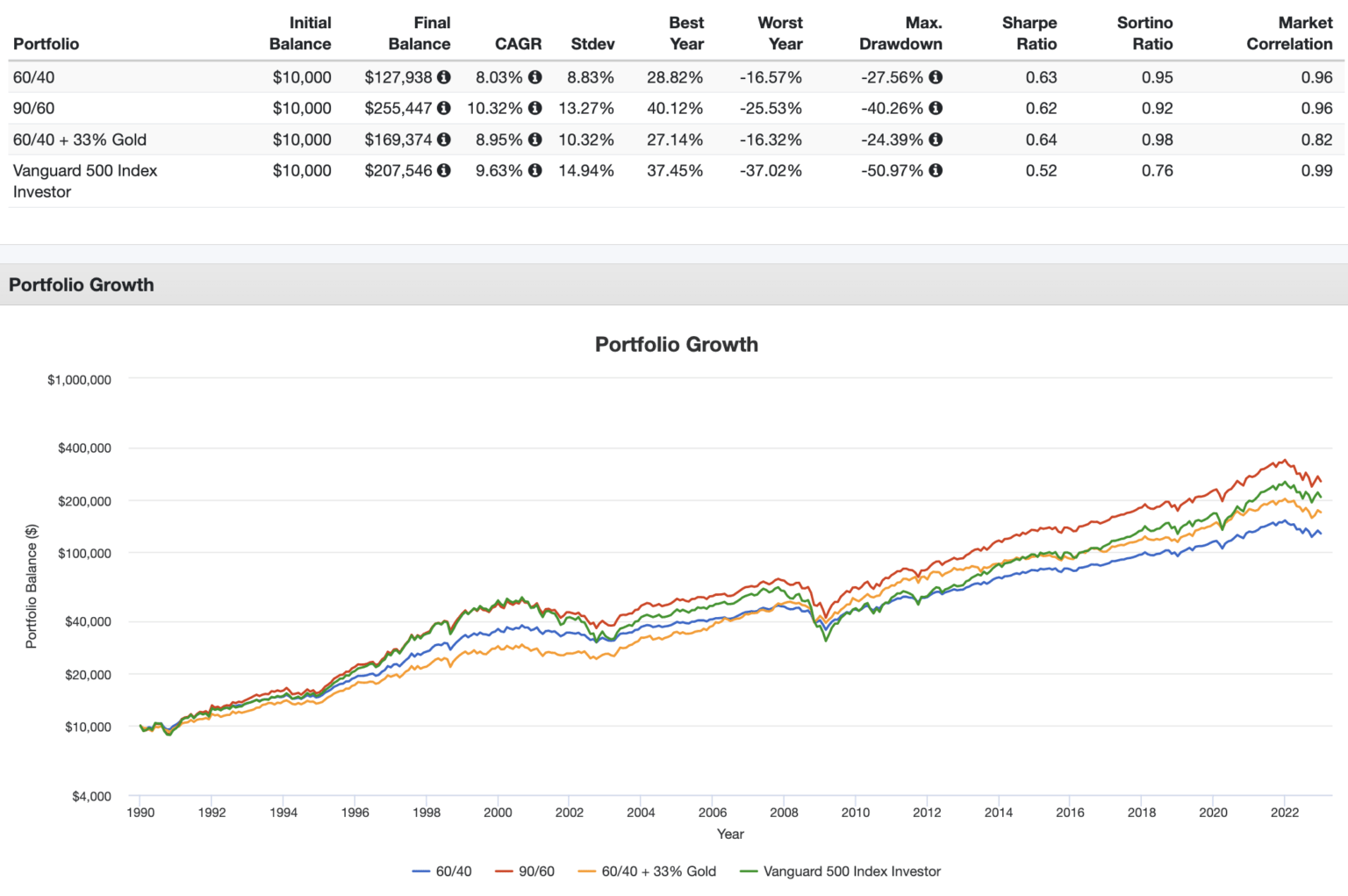Screen dimensions: 1348x896
Task: Click the info icon next to Vanguard 500 max drawdown
Action: pos(935,171)
